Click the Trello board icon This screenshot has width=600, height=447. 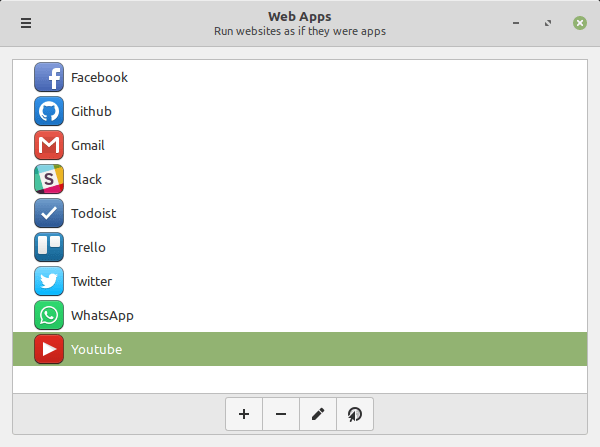coord(49,247)
